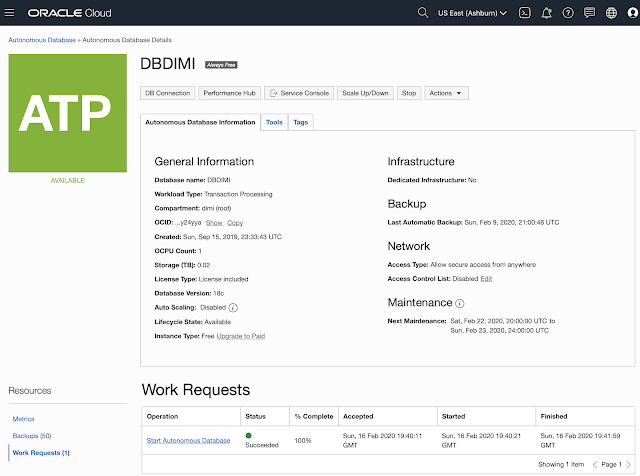Screen dimensions: 640x476
Task: Open the Performance Hub button
Action: [229, 93]
